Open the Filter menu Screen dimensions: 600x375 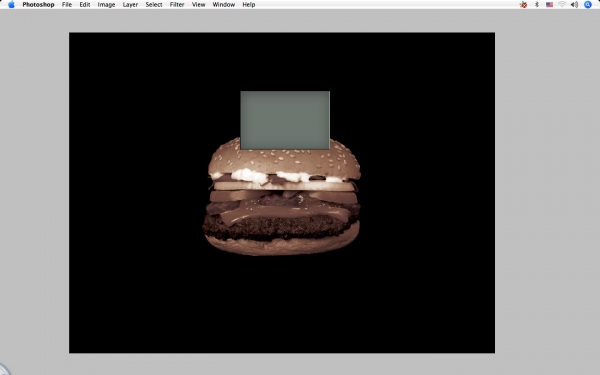(x=177, y=5)
